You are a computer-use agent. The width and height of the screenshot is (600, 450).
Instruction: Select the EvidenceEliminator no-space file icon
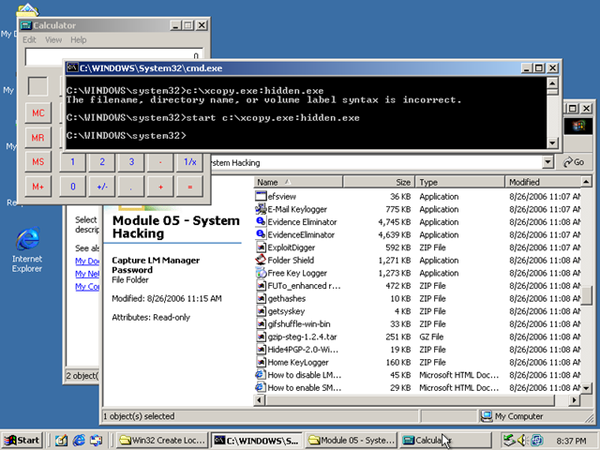(261, 235)
